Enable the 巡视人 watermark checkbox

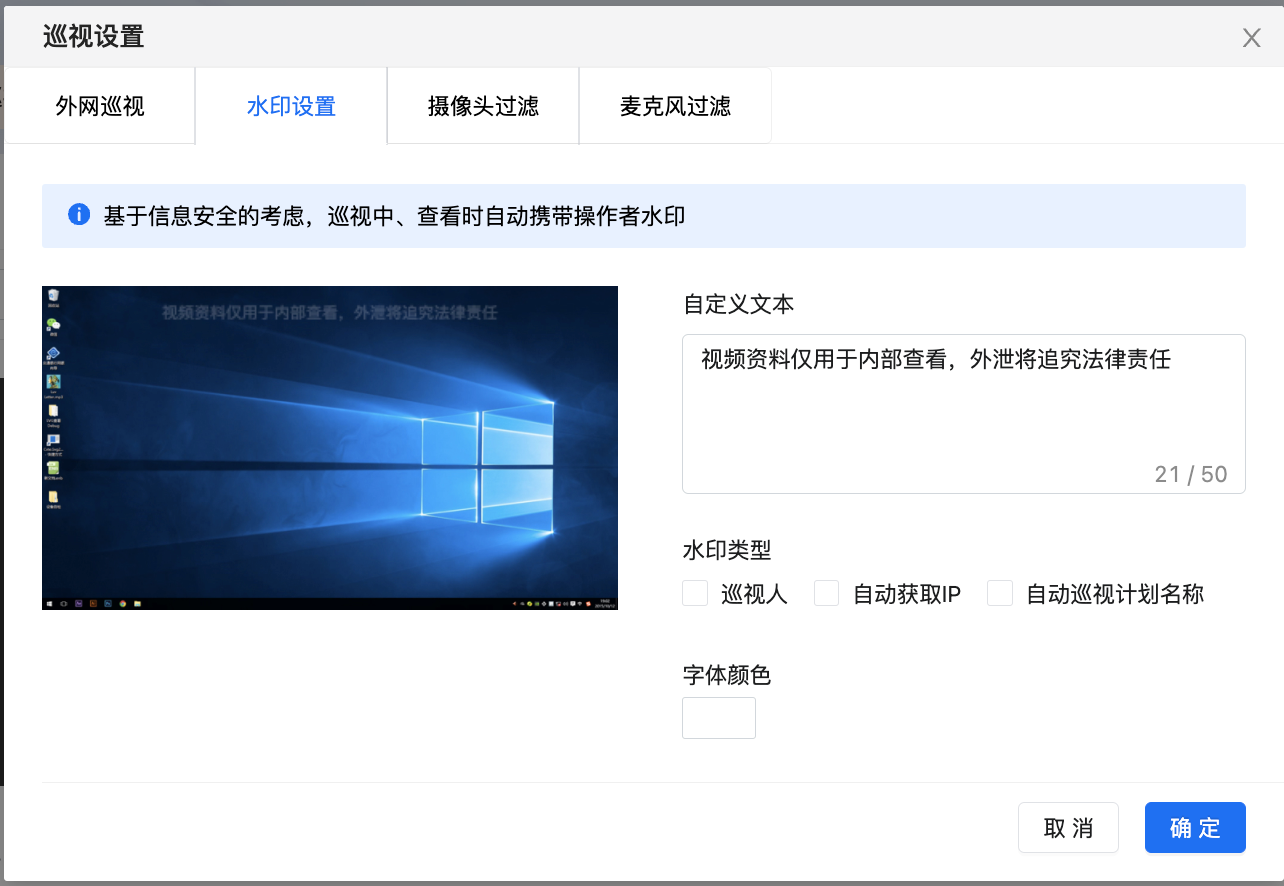tap(695, 593)
